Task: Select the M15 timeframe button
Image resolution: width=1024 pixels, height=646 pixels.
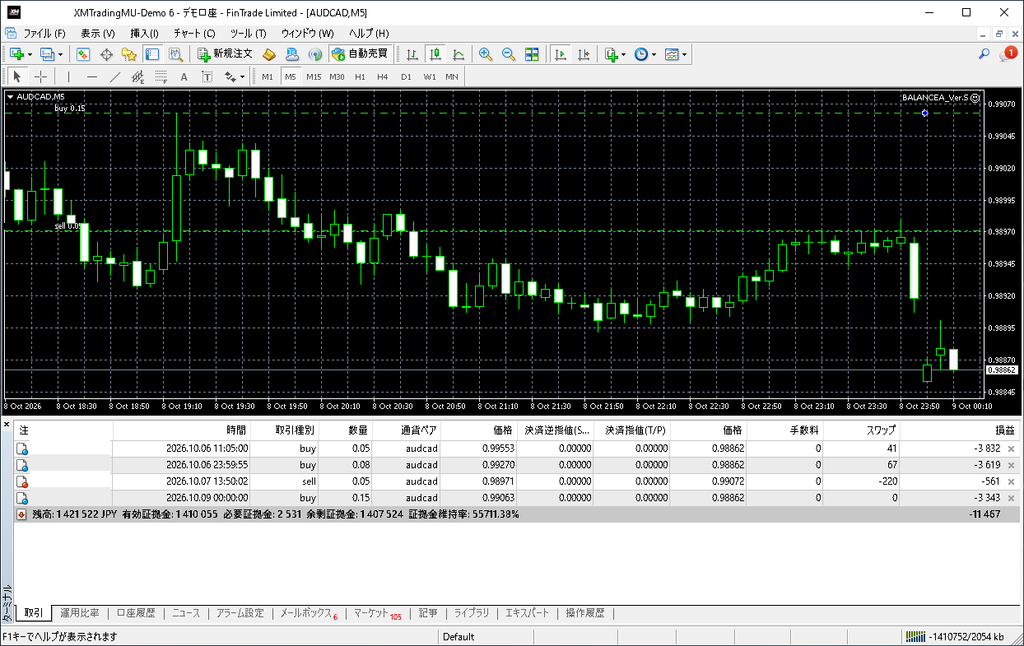Action: 313,77
